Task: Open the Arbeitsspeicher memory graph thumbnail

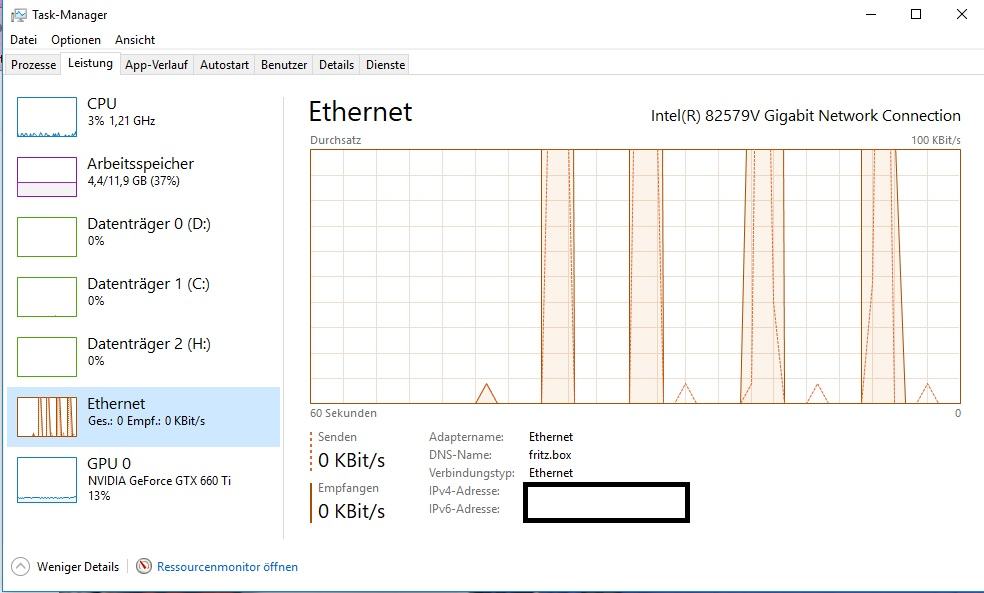Action: click(47, 177)
